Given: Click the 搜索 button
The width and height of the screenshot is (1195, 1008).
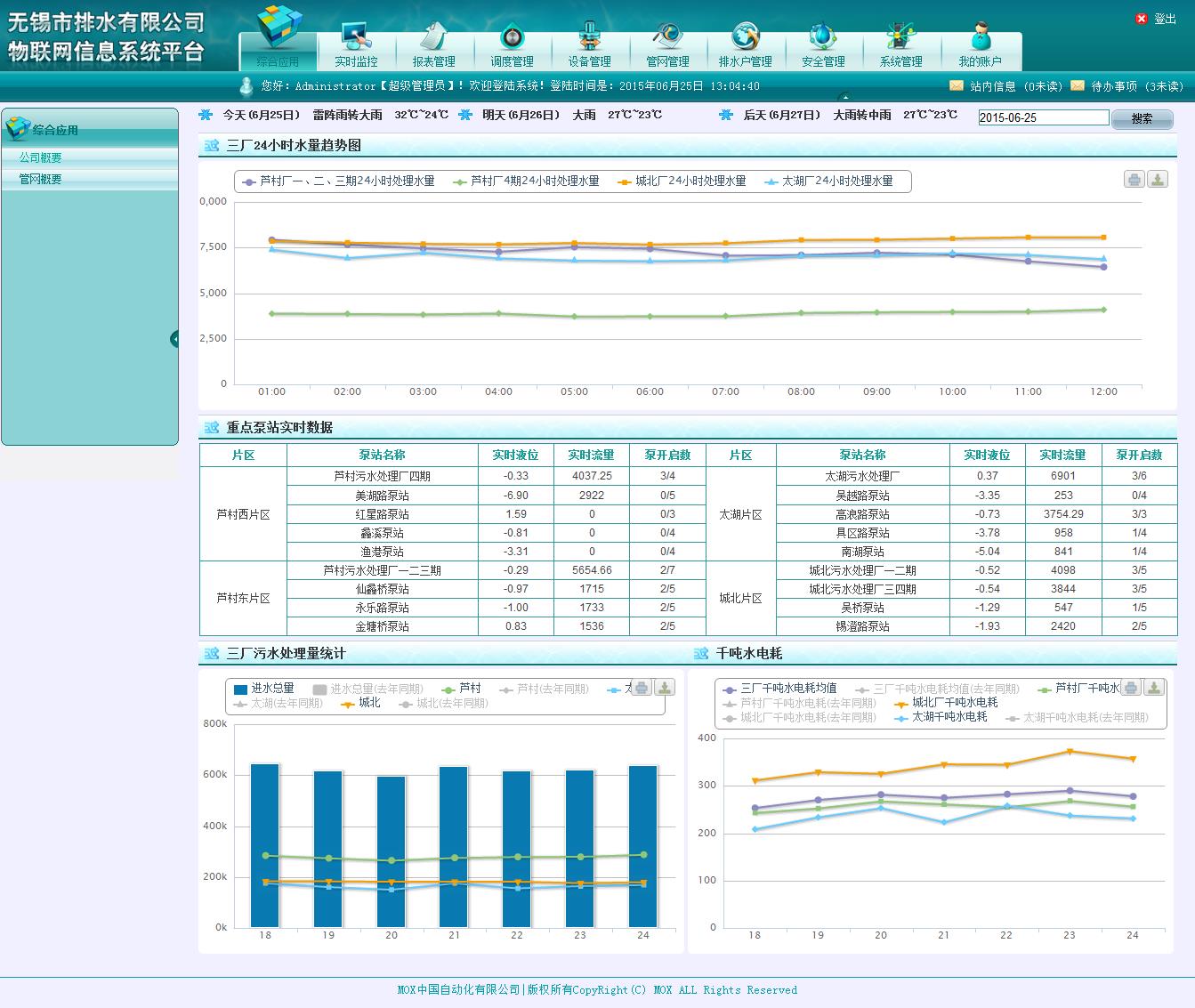Looking at the screenshot, I should [x=1143, y=118].
